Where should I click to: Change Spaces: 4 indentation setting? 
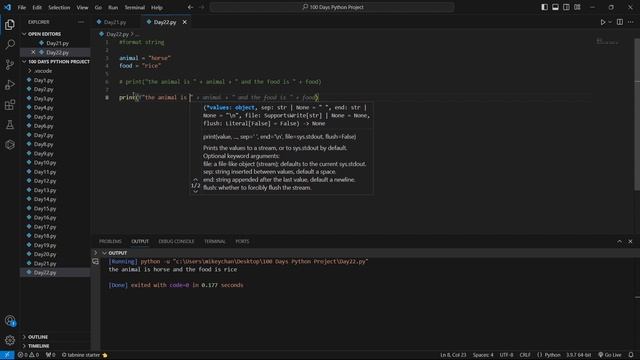tap(483, 355)
